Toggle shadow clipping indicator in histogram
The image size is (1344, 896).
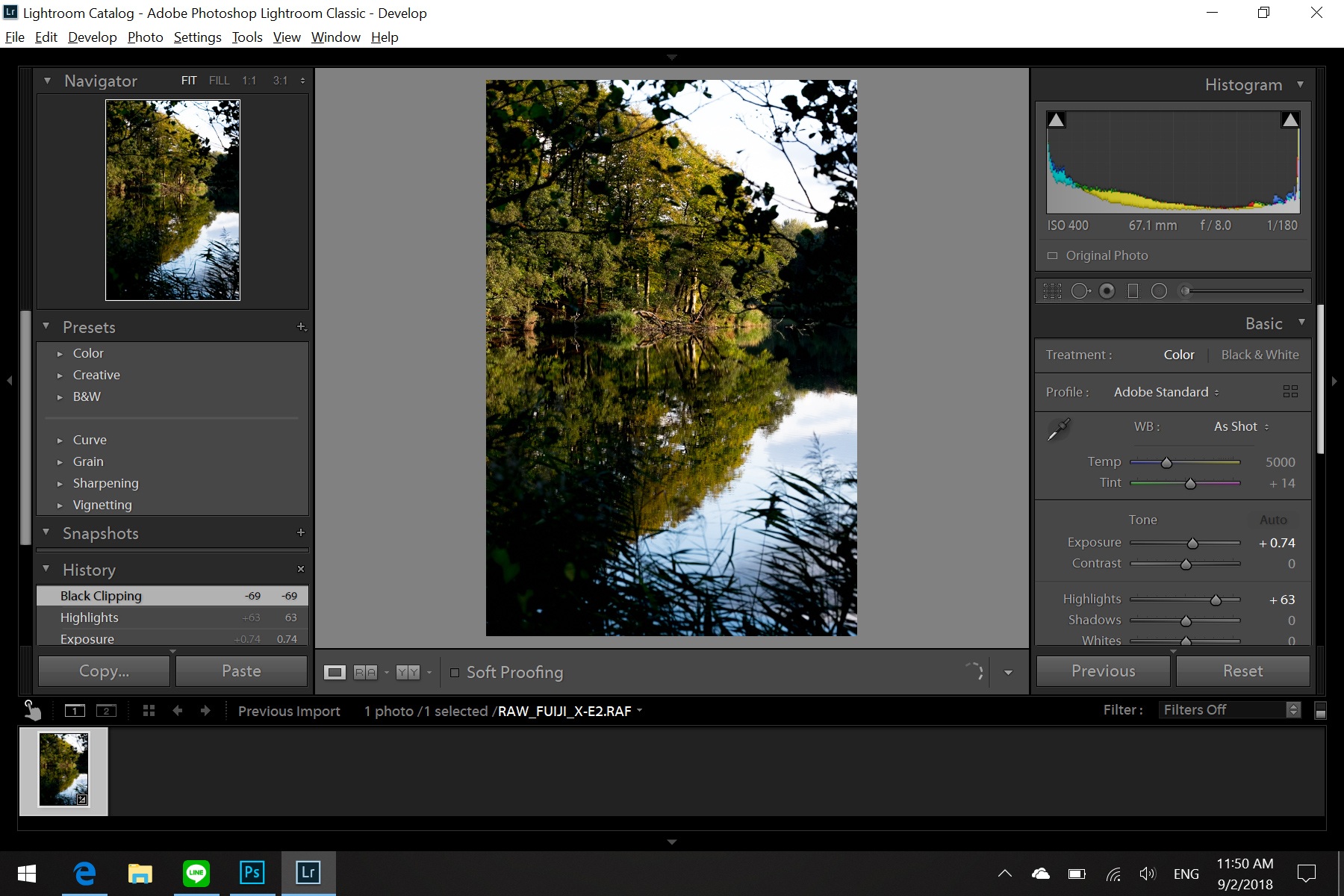[x=1056, y=119]
